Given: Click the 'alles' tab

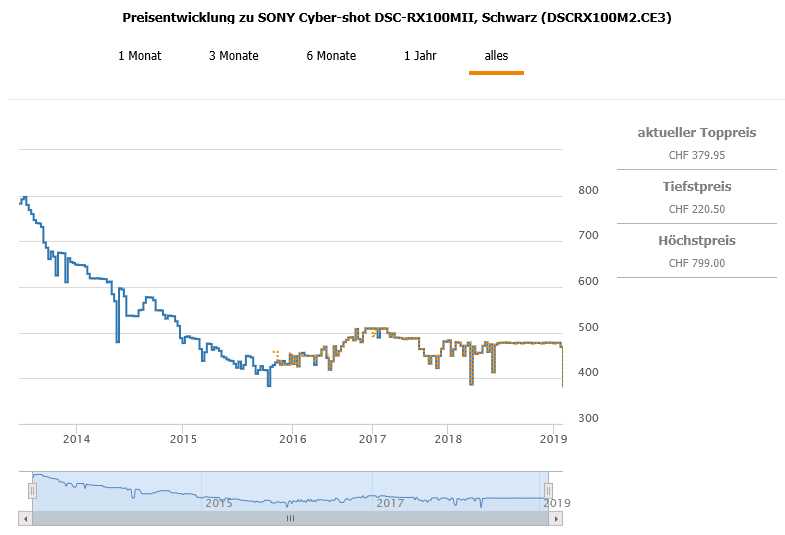Looking at the screenshot, I should point(496,56).
